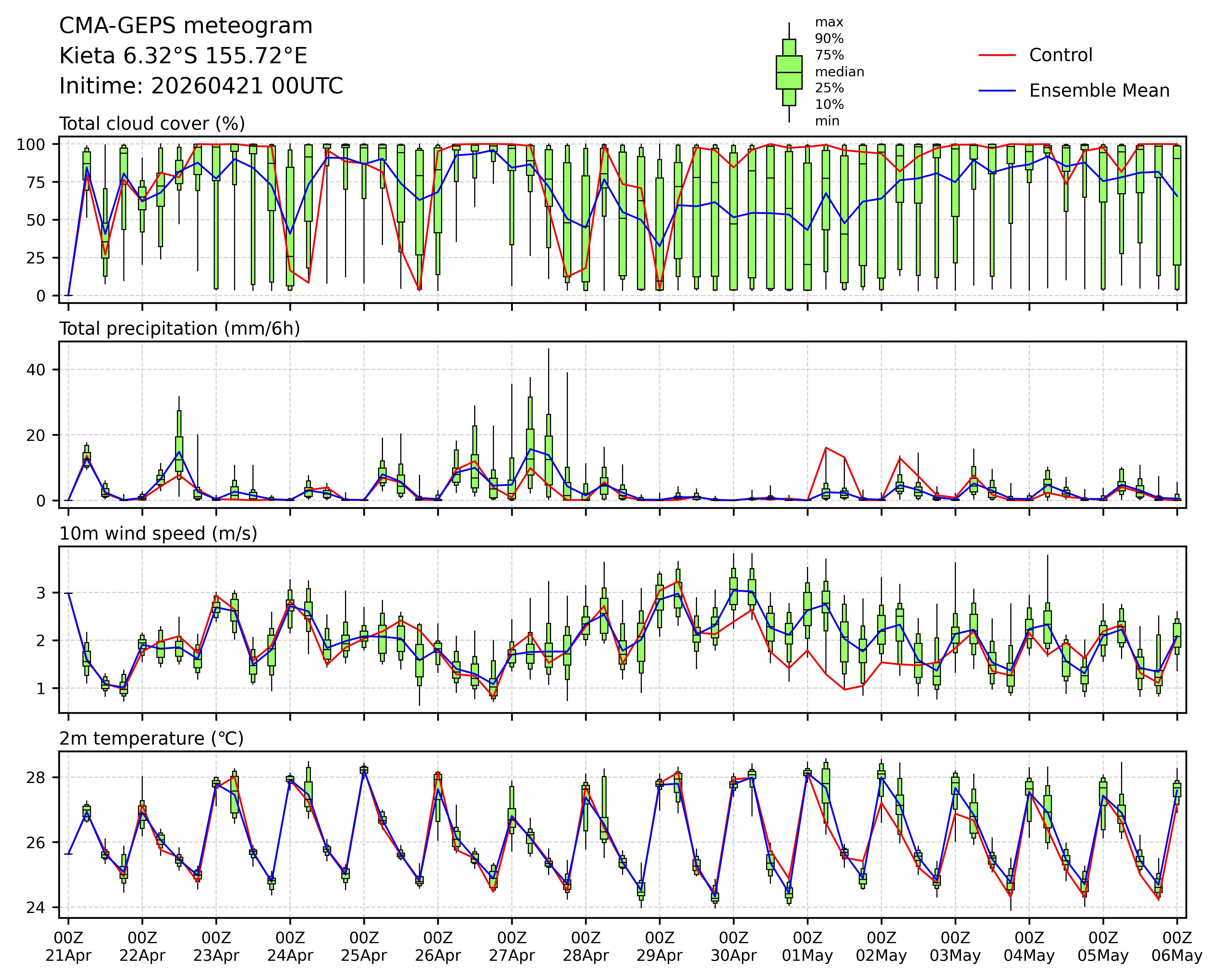Click the green box-plot legend symbol
1219x980 pixels.
789,72
